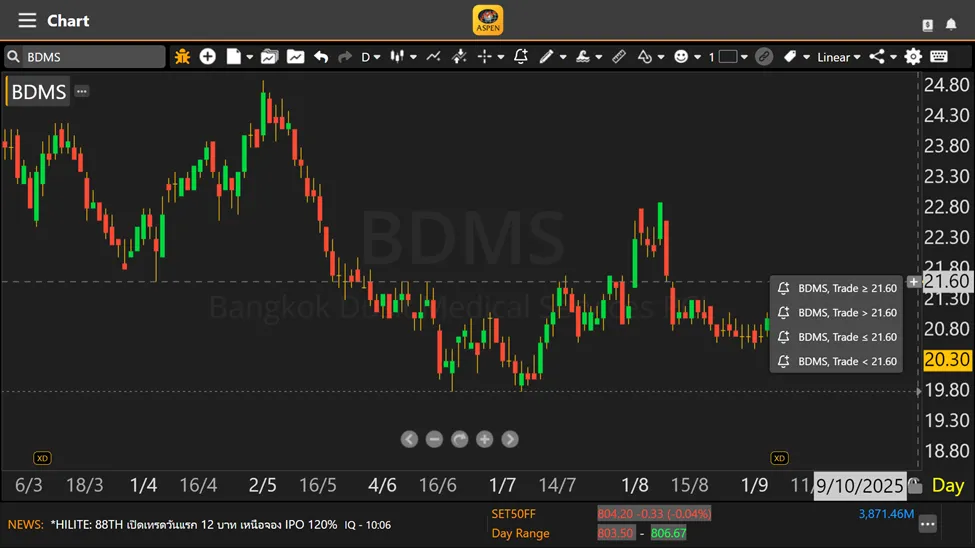Click the undo arrow in toolbar
The width and height of the screenshot is (975, 548).
tap(320, 57)
